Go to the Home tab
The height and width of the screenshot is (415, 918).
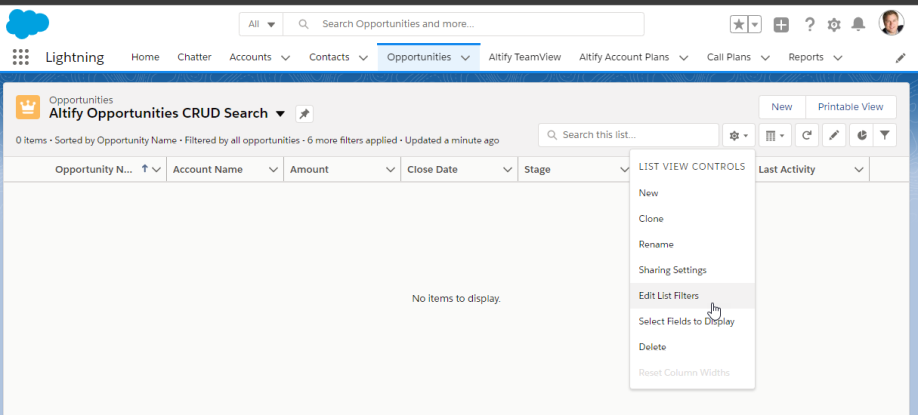(145, 57)
